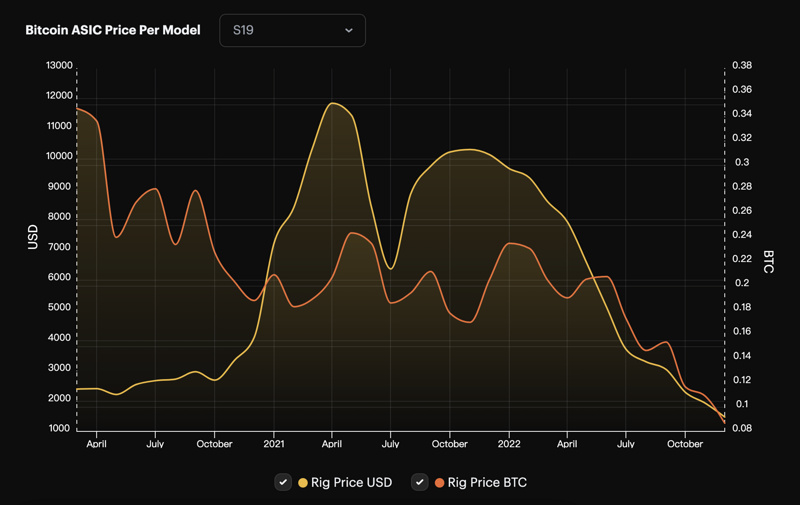Click the 13000 tick on the USD axis
The image size is (800, 505).
59,66
